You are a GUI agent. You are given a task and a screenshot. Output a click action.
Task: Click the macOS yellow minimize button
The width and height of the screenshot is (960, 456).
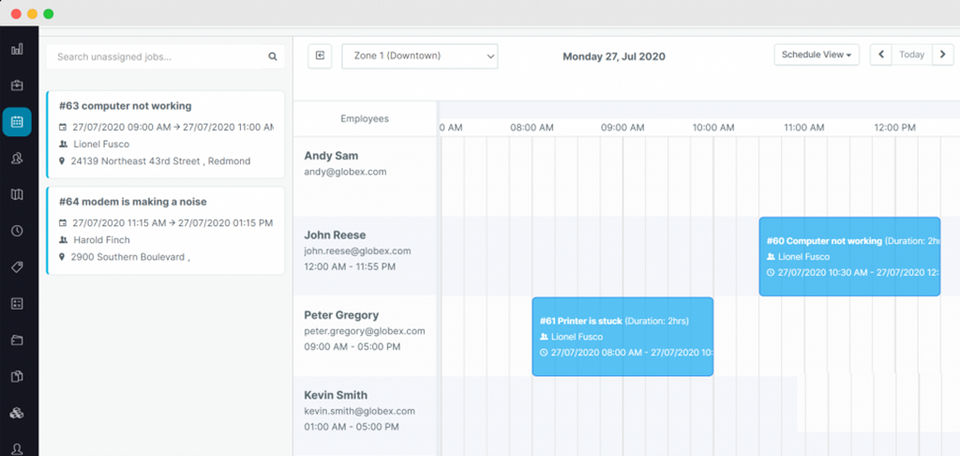pyautogui.click(x=32, y=14)
